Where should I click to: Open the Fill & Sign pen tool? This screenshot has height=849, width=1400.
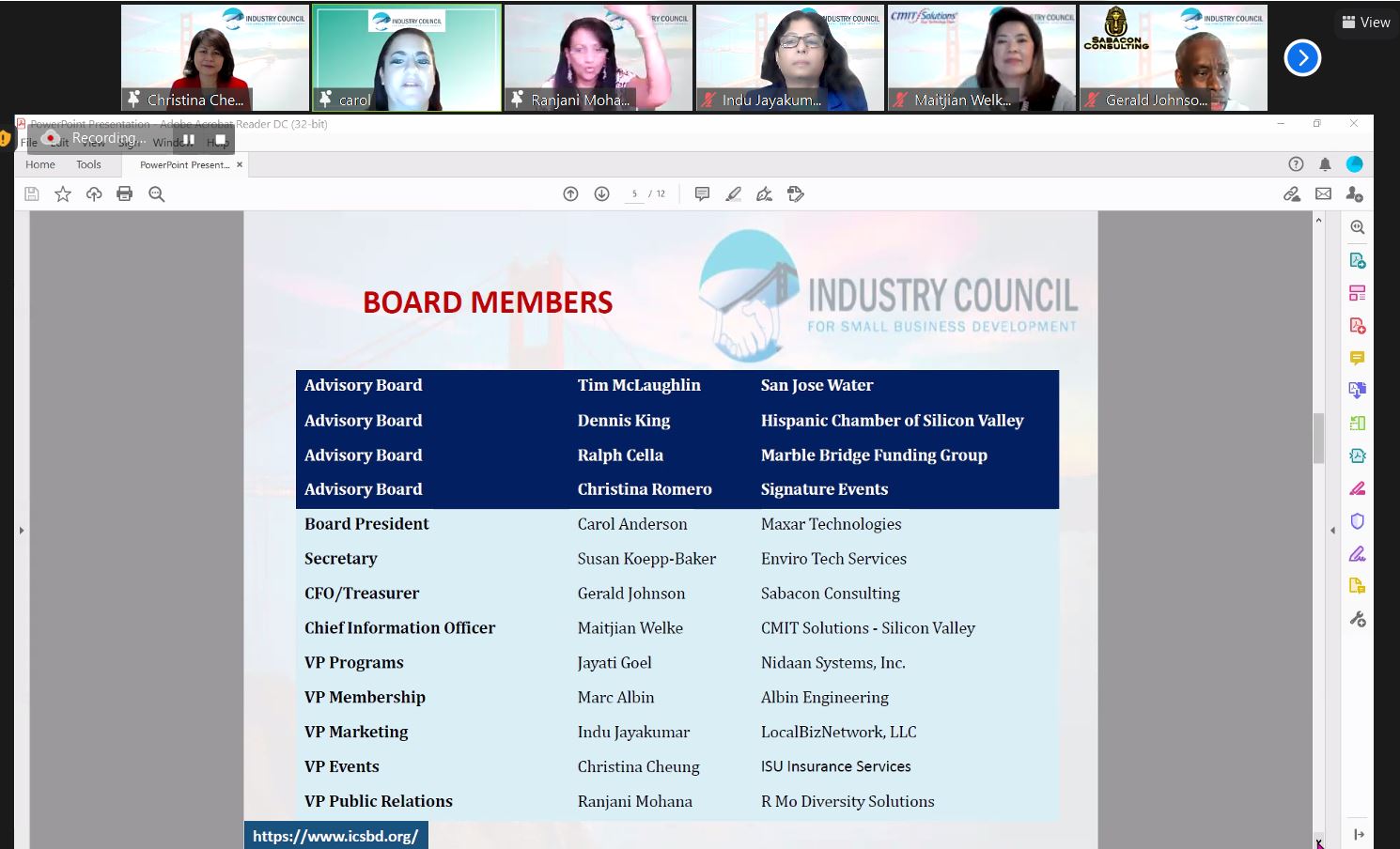tap(765, 193)
